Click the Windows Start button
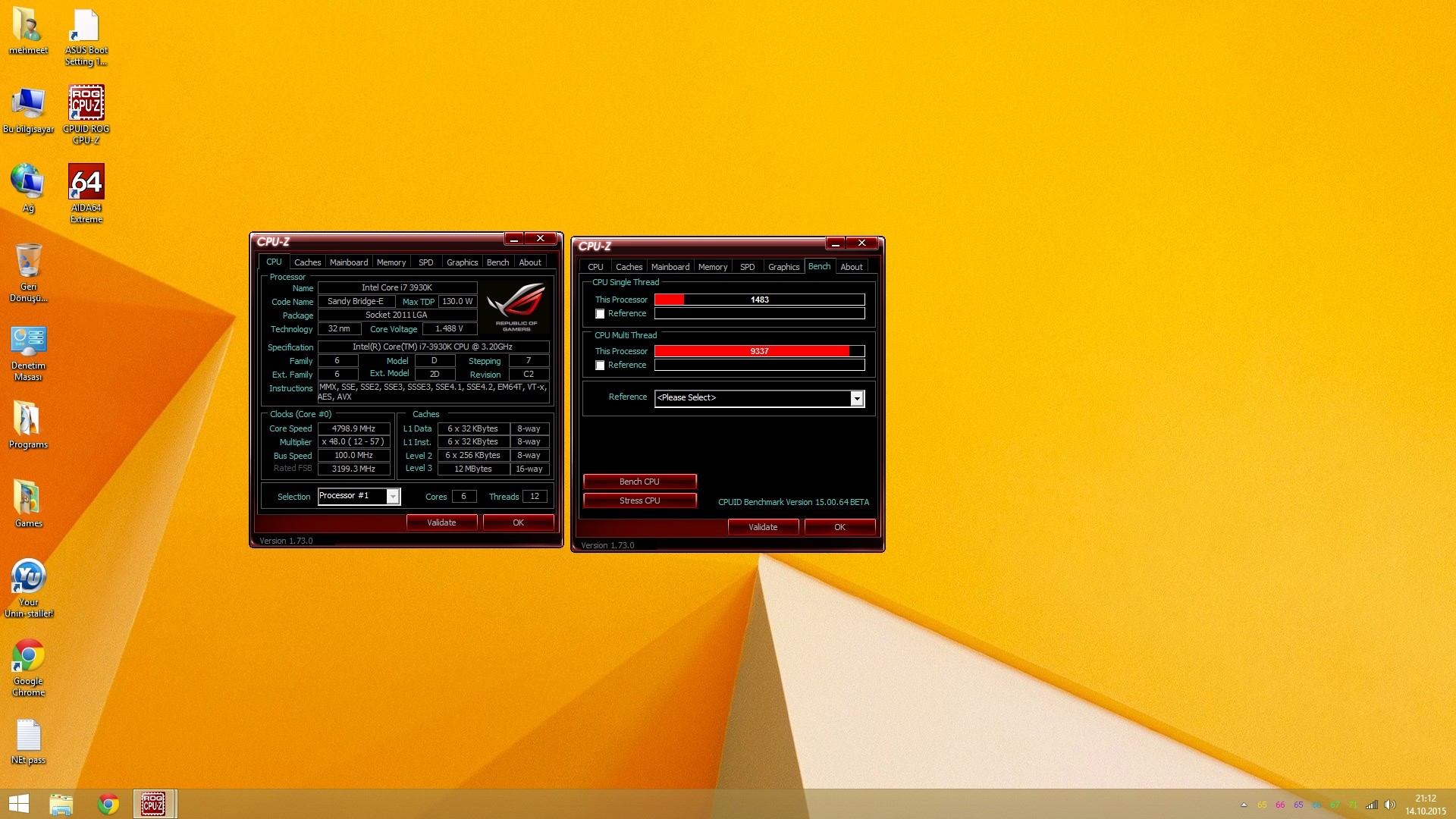 [x=18, y=804]
